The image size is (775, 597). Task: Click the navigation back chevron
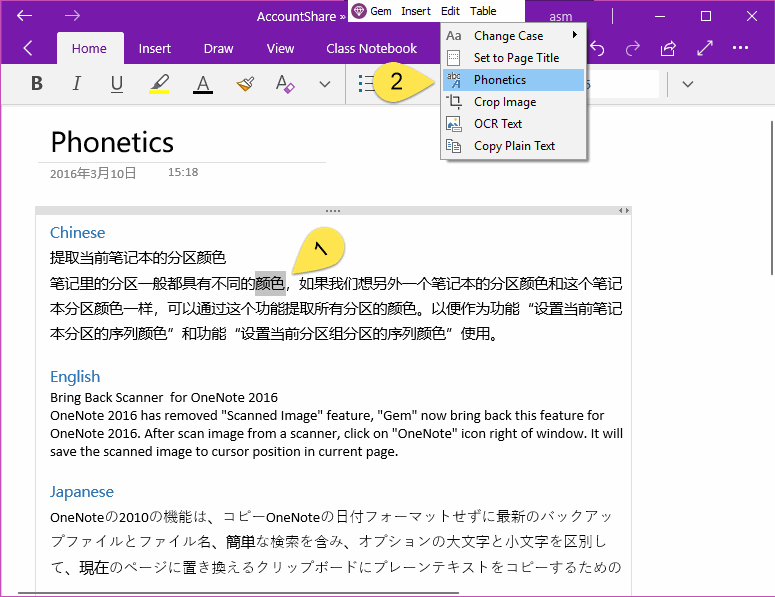[x=28, y=48]
